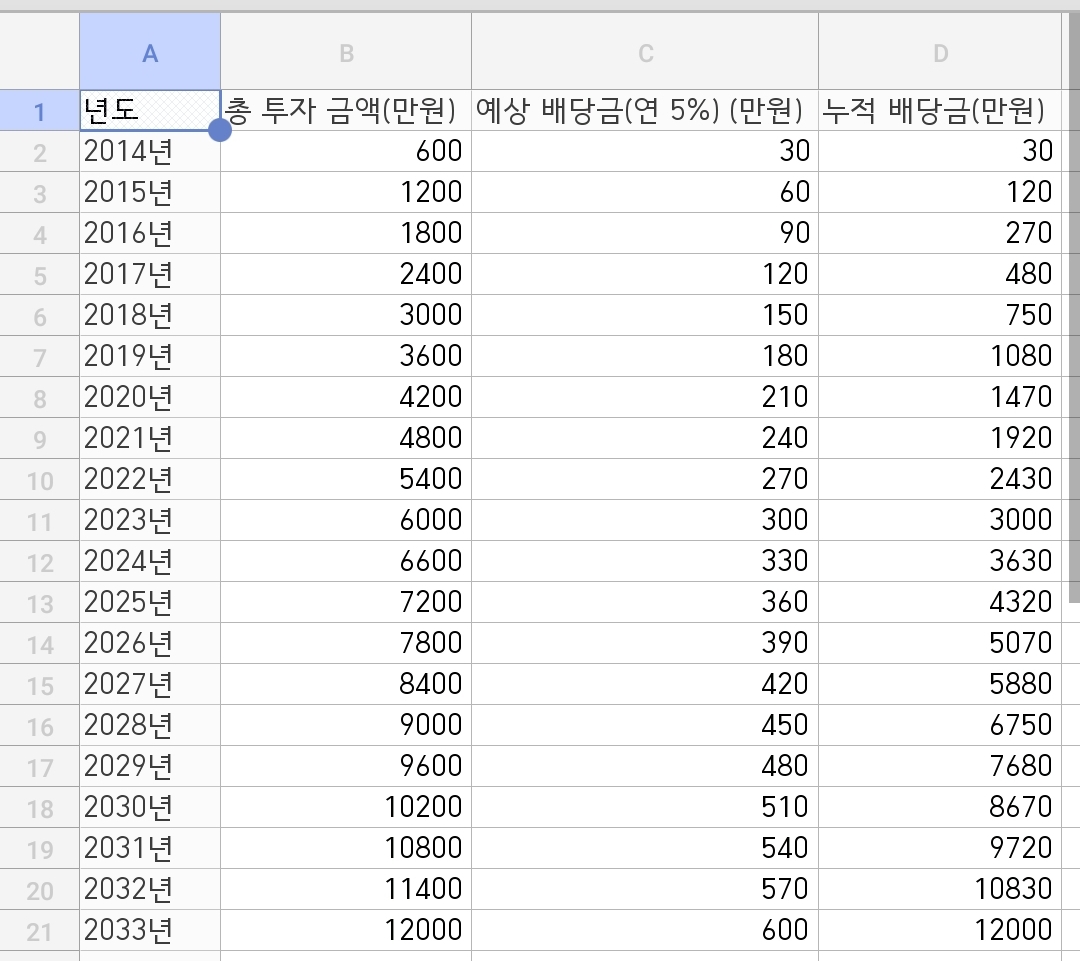The image size is (1080, 961).
Task: Select cell containing 년도
Action: (150, 110)
